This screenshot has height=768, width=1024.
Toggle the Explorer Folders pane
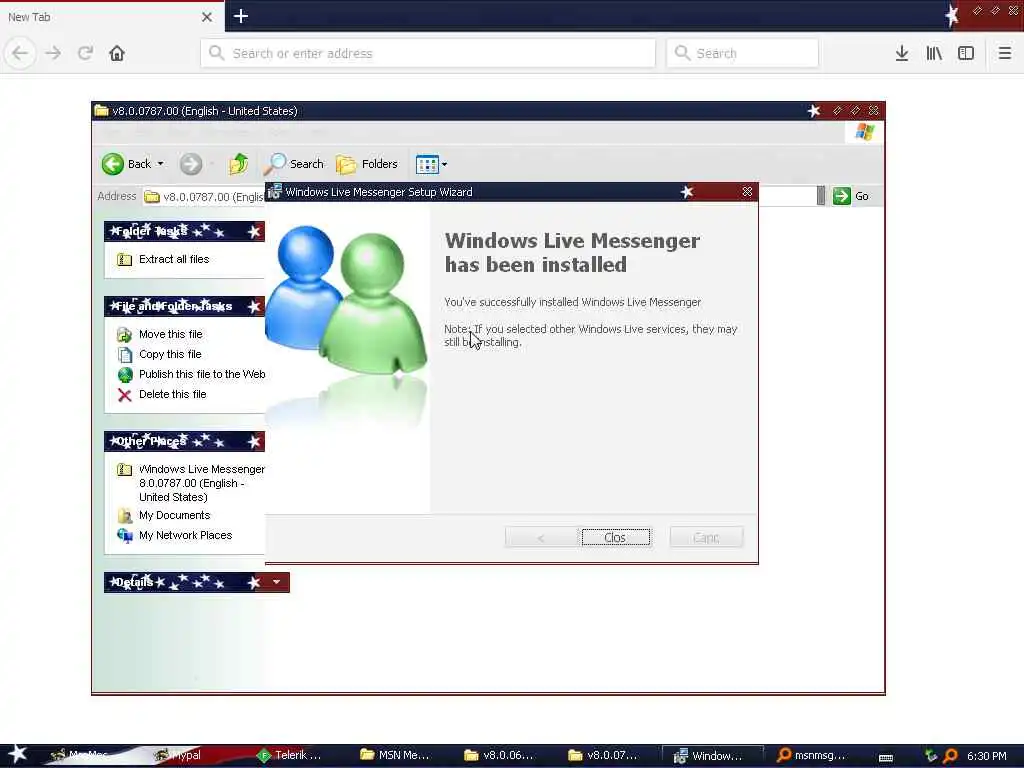[367, 164]
